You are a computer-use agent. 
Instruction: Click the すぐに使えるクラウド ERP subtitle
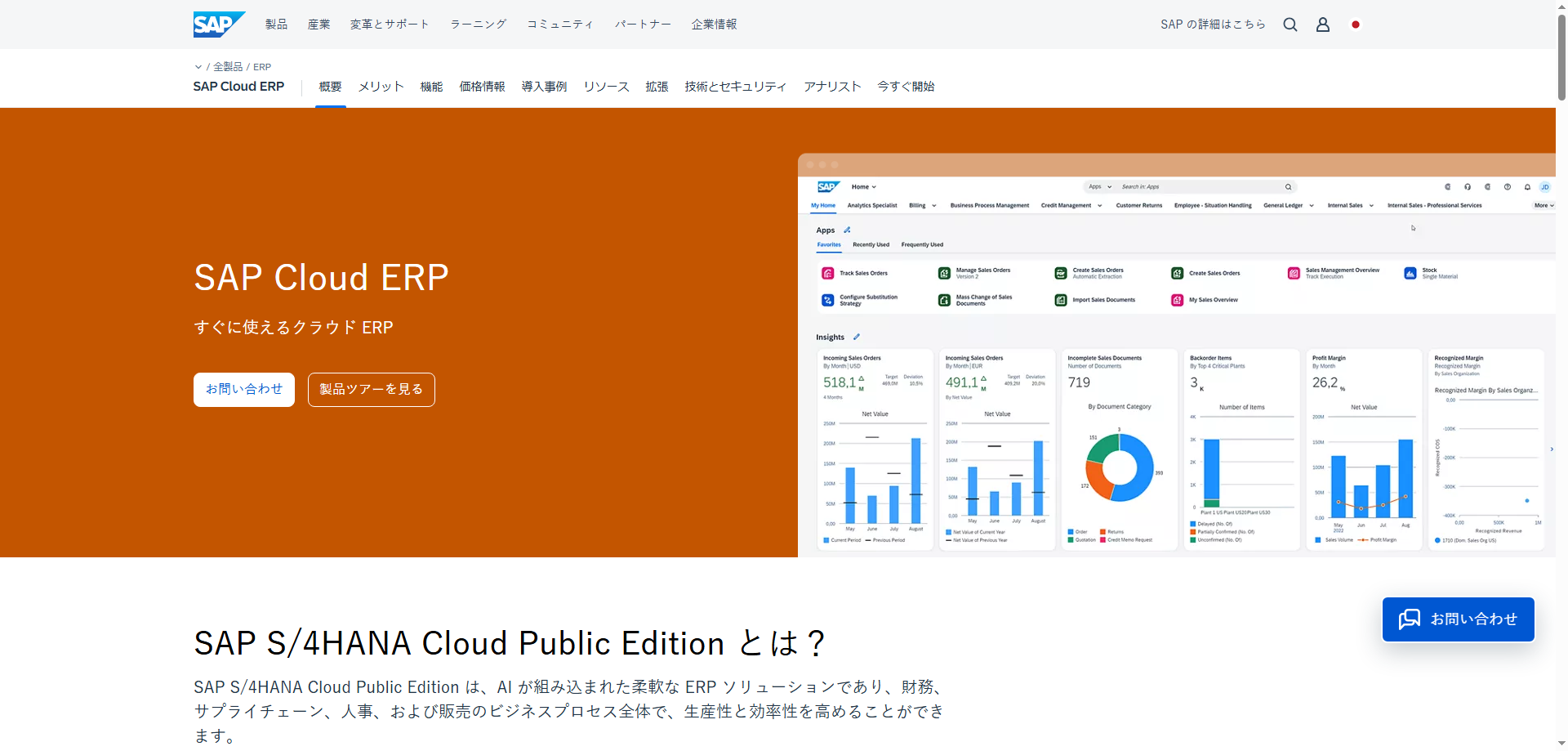[293, 328]
